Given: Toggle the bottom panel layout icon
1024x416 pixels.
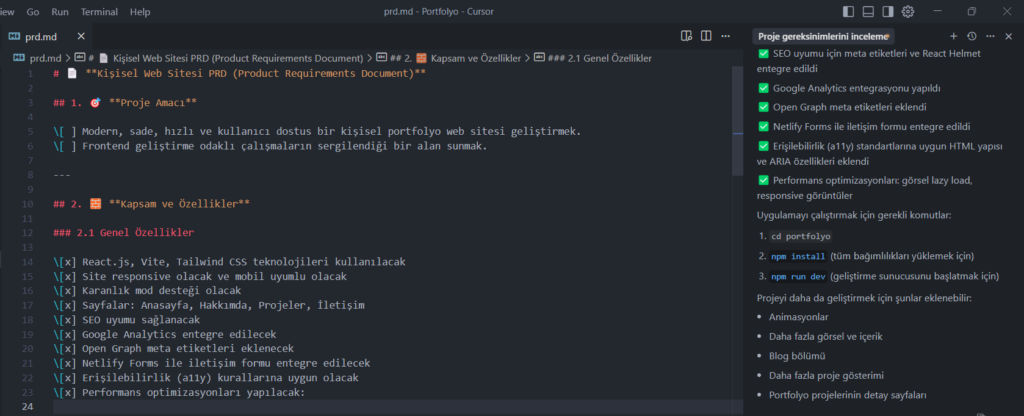Looking at the screenshot, I should [868, 12].
